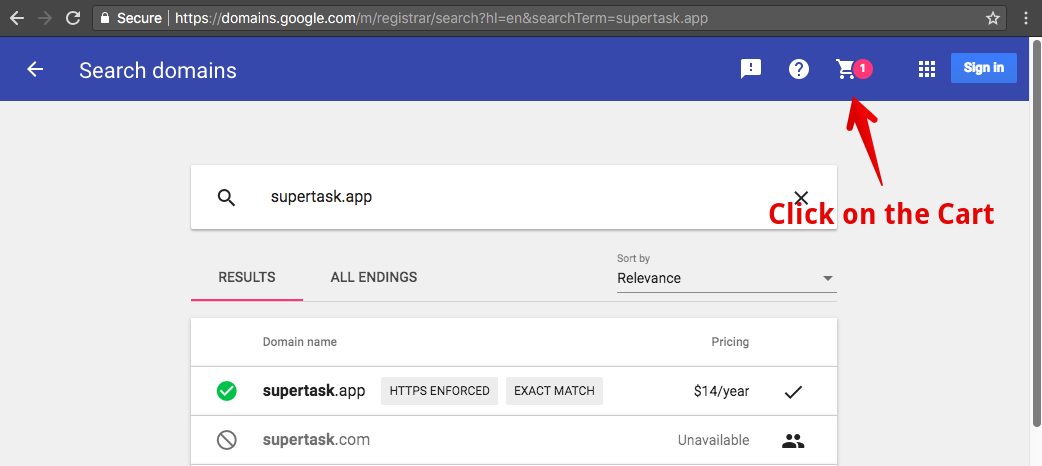Click the people icon for supertask.com
This screenshot has width=1042, height=466.
793,440
